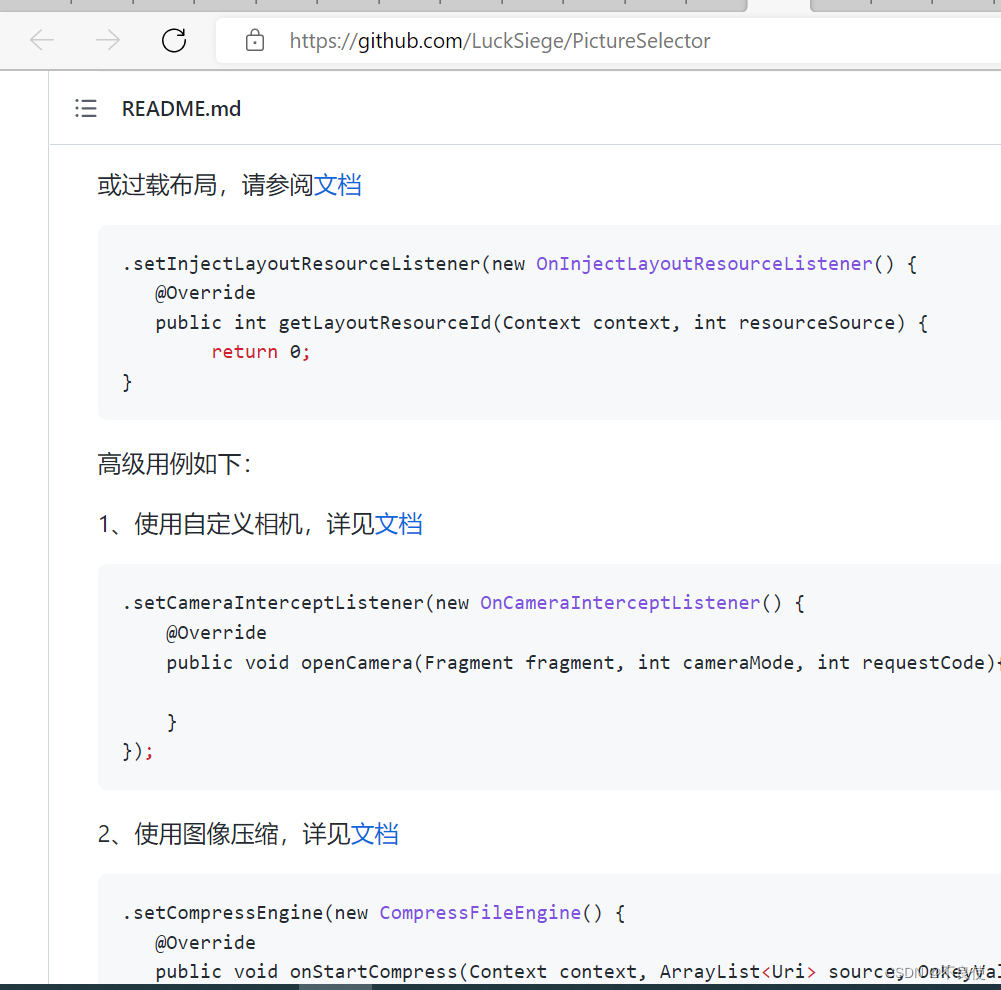Click the .setCompressEngine code line
1001x990 pixels.
374,913
